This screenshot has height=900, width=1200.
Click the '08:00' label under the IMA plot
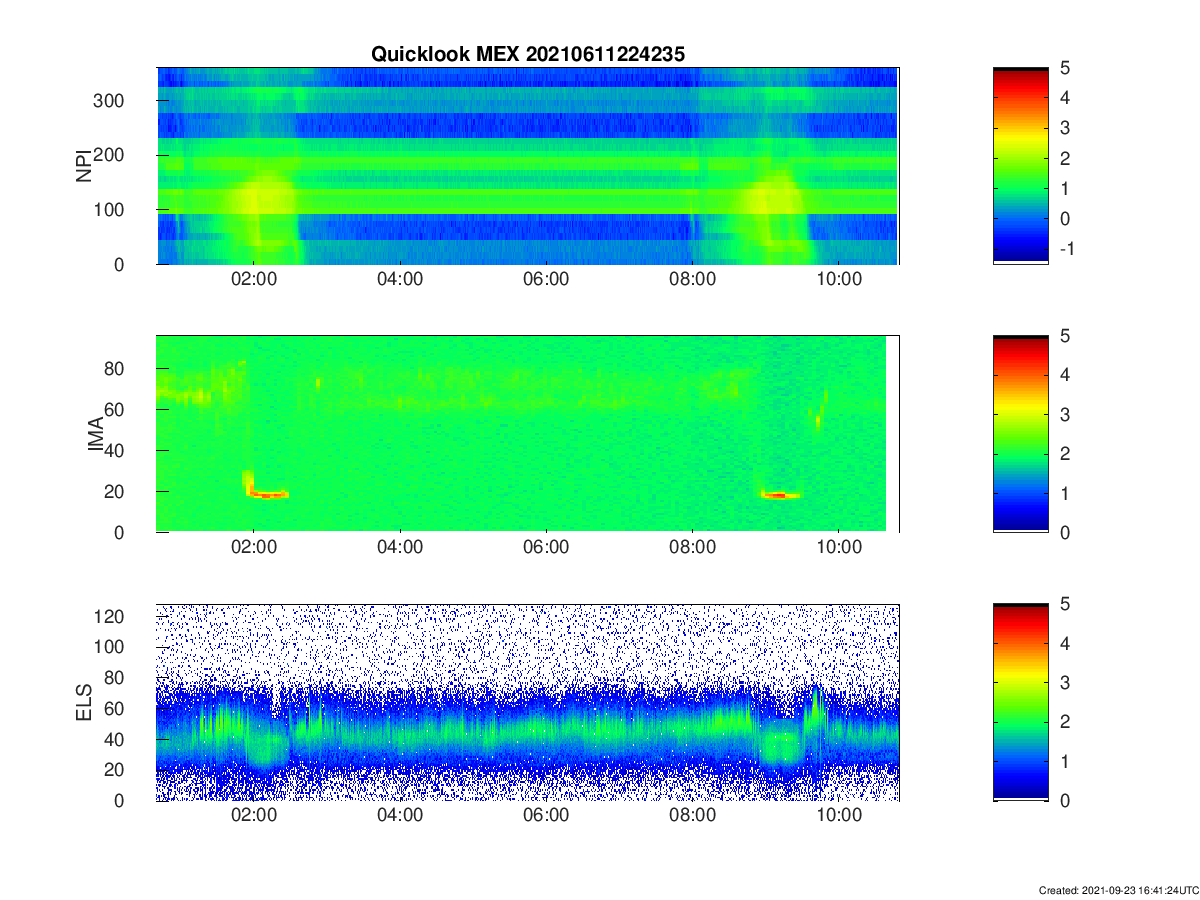(692, 549)
